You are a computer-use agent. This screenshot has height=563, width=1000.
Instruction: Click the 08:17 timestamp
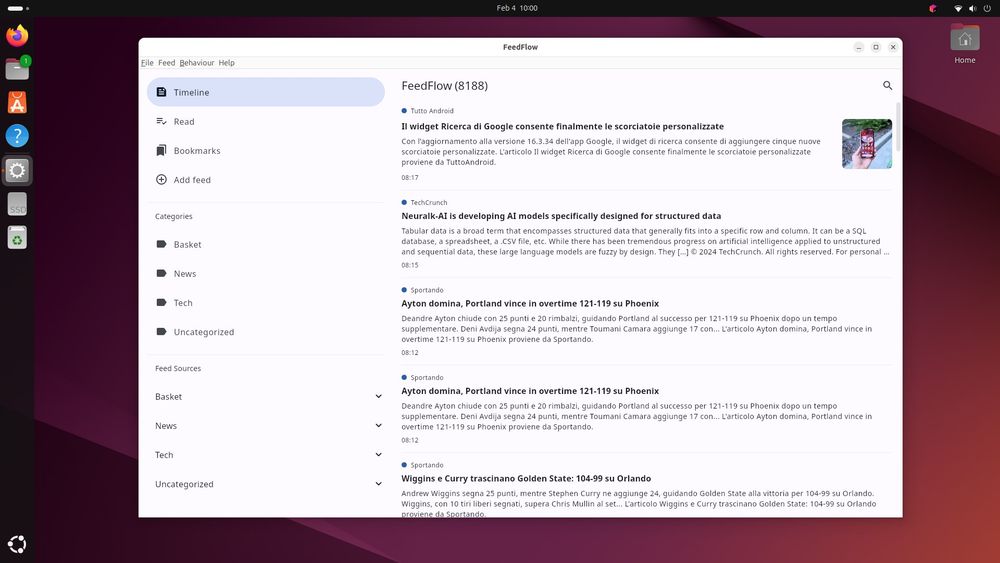(410, 177)
